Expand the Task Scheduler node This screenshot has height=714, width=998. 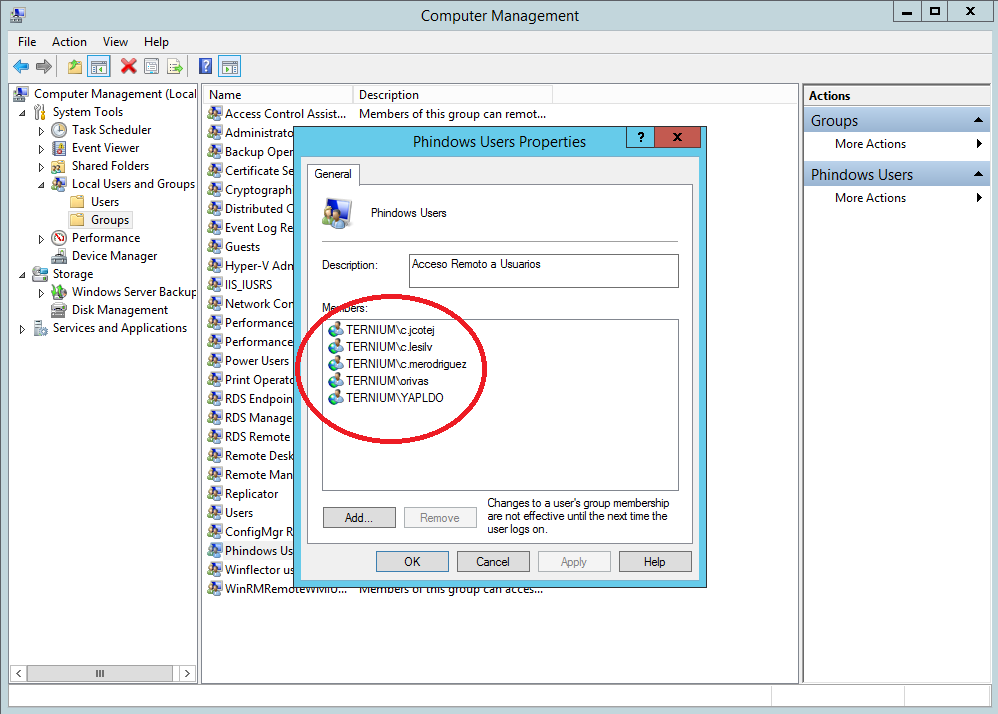click(41, 131)
